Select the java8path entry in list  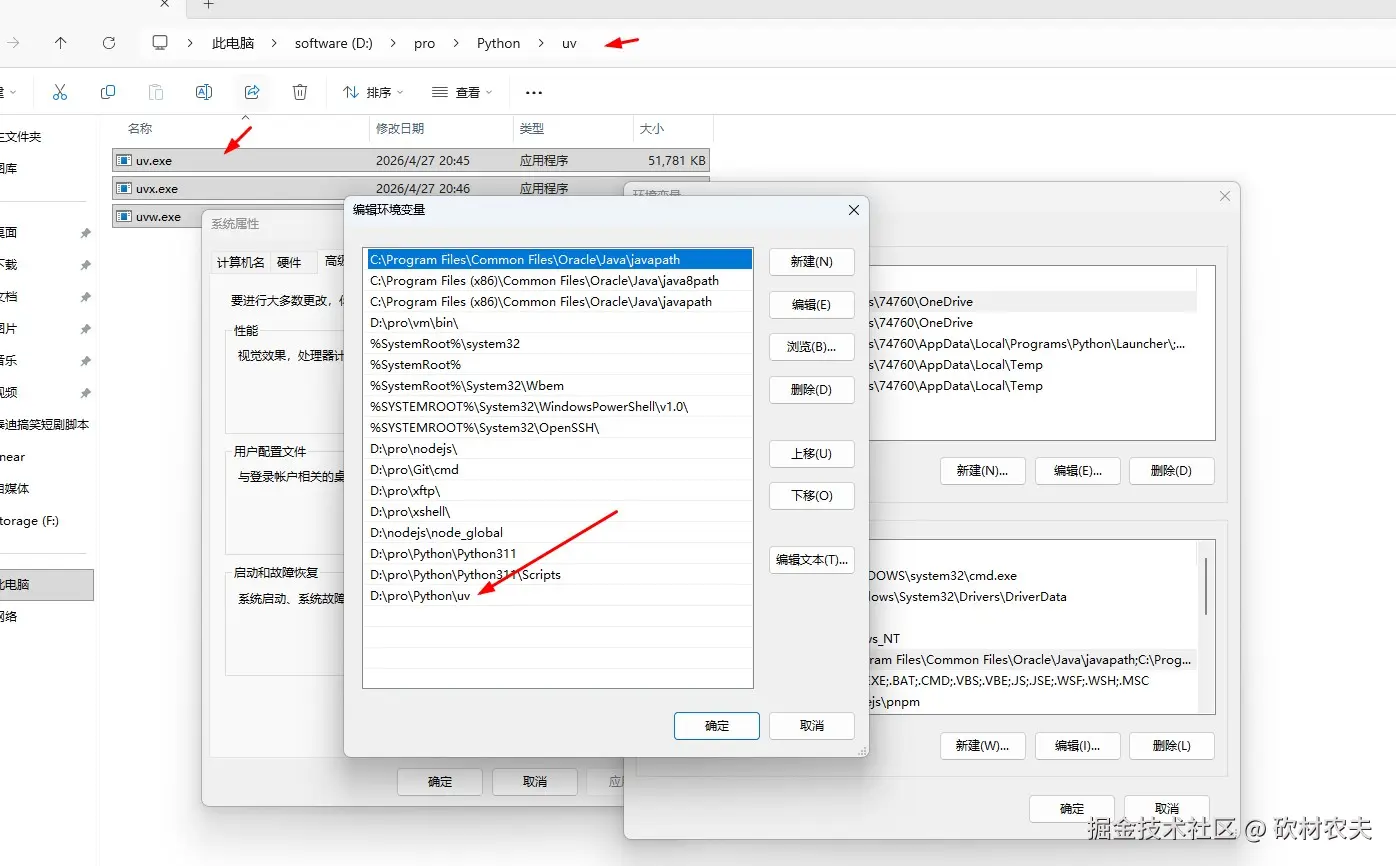pos(558,281)
